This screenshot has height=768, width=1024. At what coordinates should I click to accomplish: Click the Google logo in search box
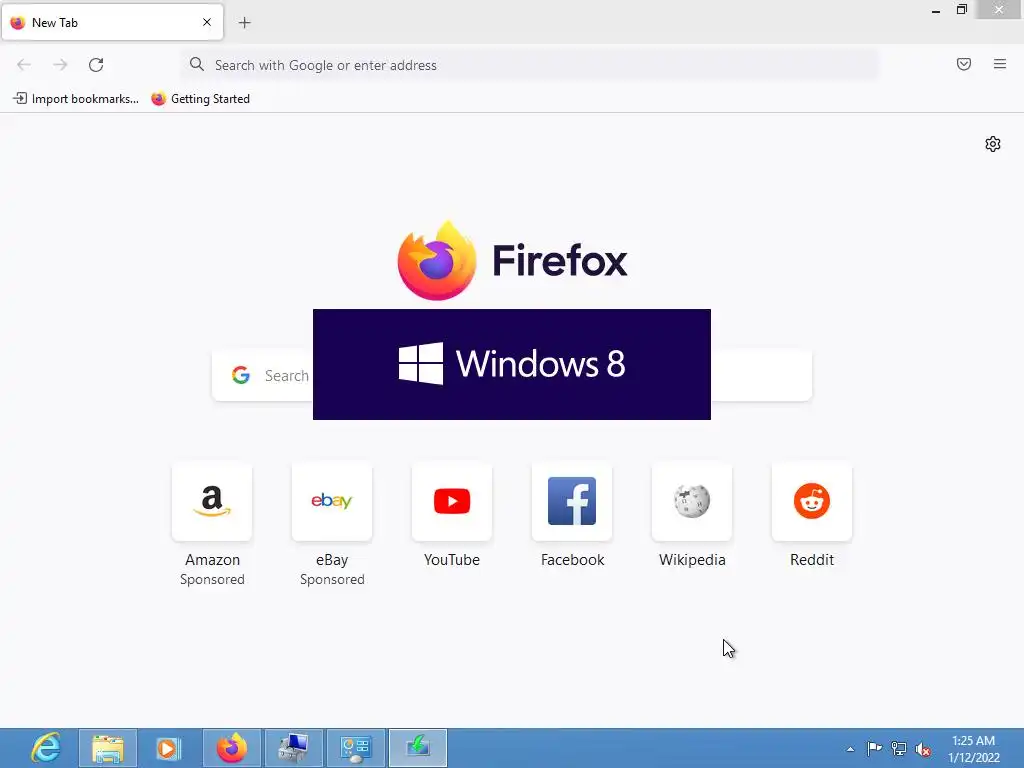(x=241, y=375)
